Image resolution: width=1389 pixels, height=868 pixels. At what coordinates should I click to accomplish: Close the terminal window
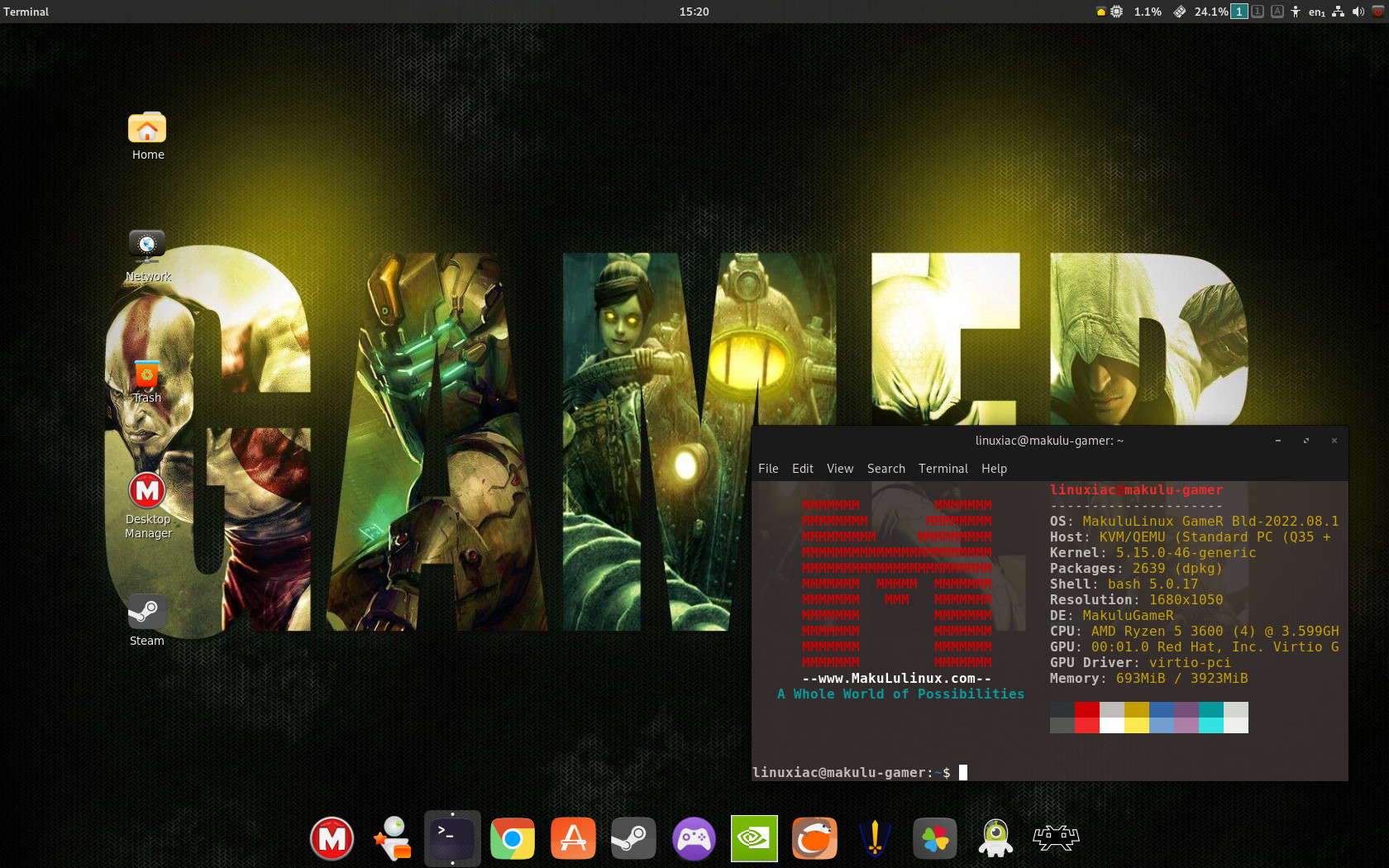[x=1334, y=441]
